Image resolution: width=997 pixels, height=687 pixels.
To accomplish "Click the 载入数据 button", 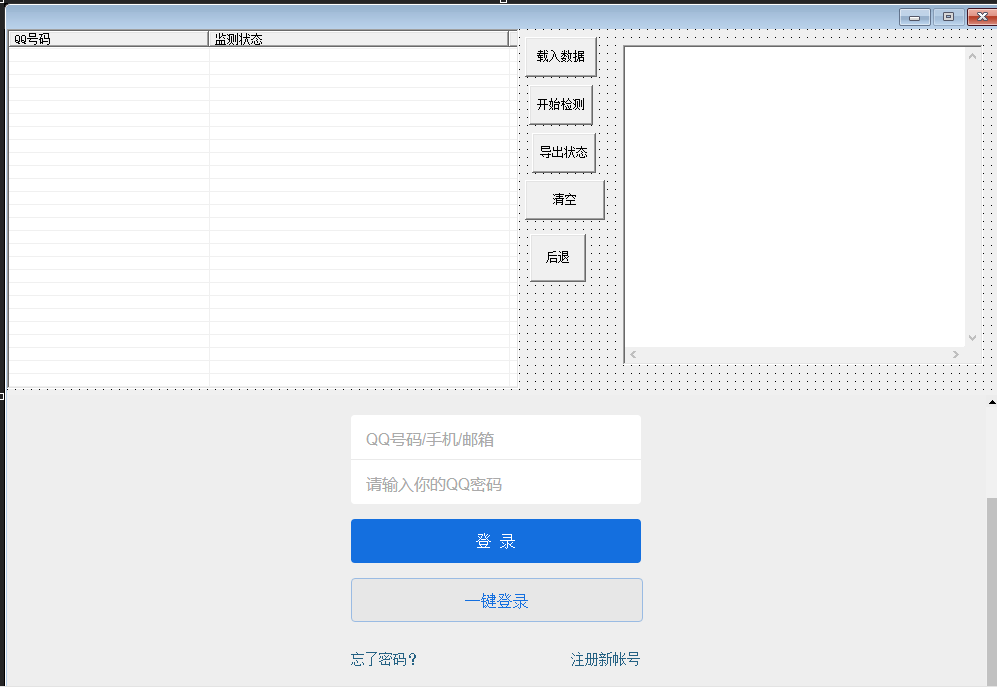I will pos(560,56).
